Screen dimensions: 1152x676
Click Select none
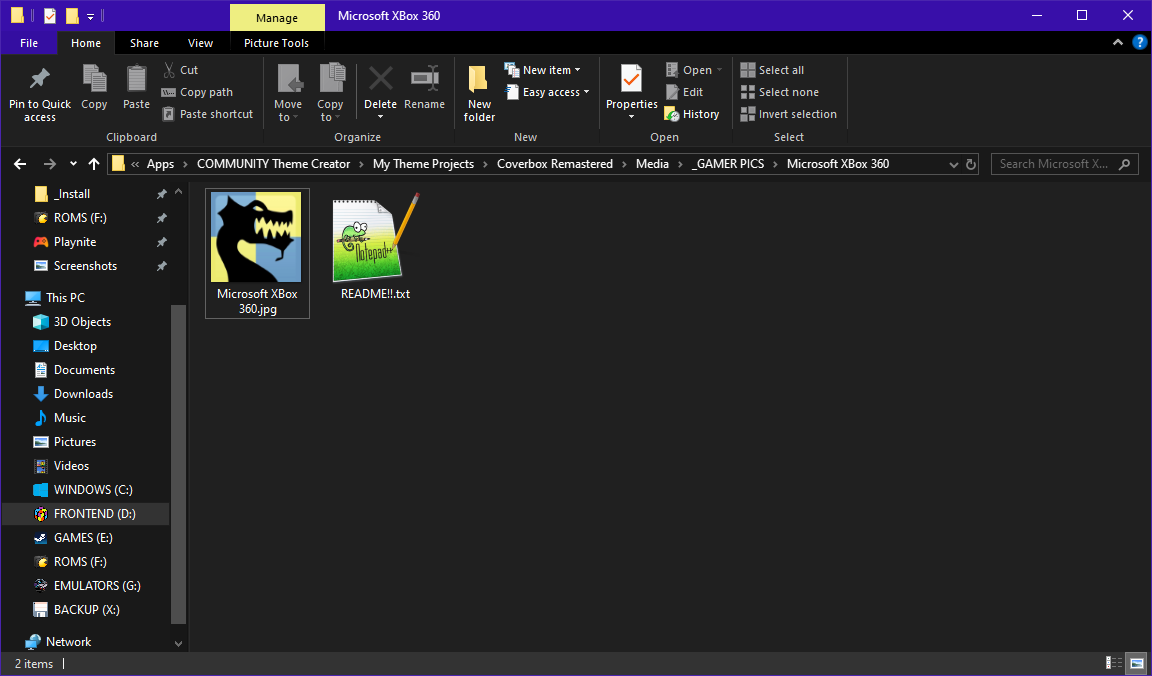780,92
